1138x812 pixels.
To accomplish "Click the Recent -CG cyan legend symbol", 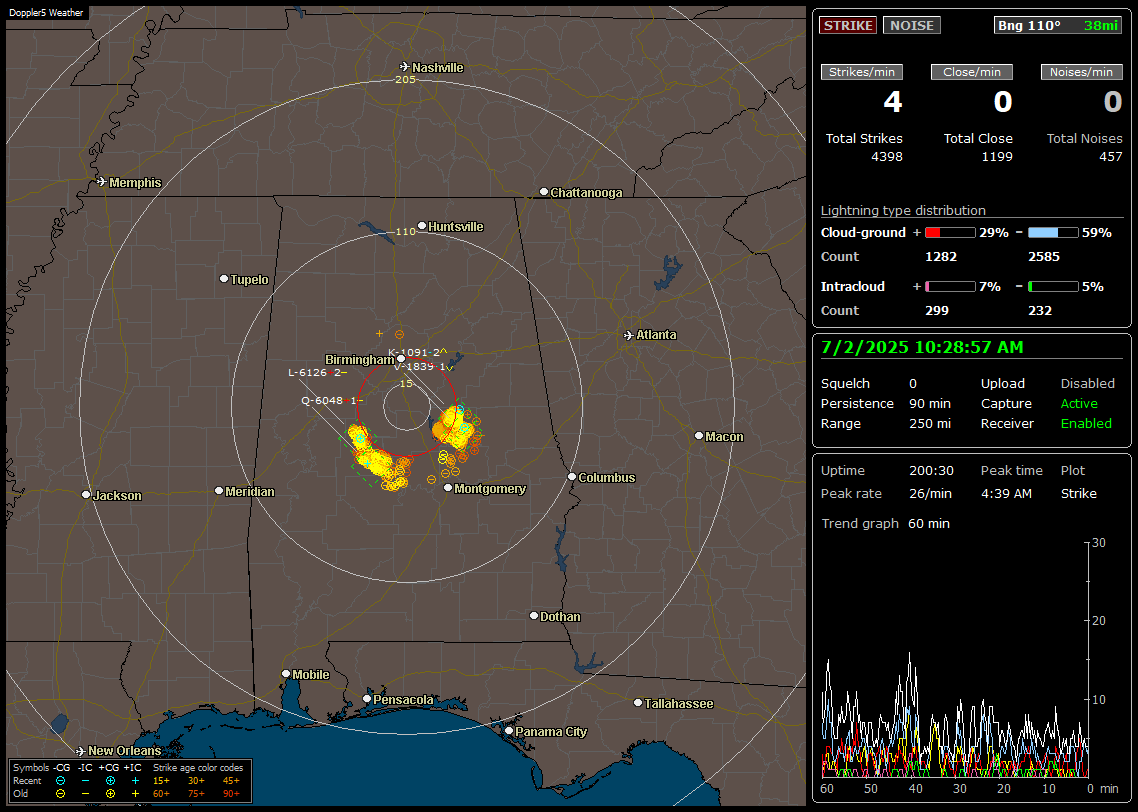I will click(60, 781).
